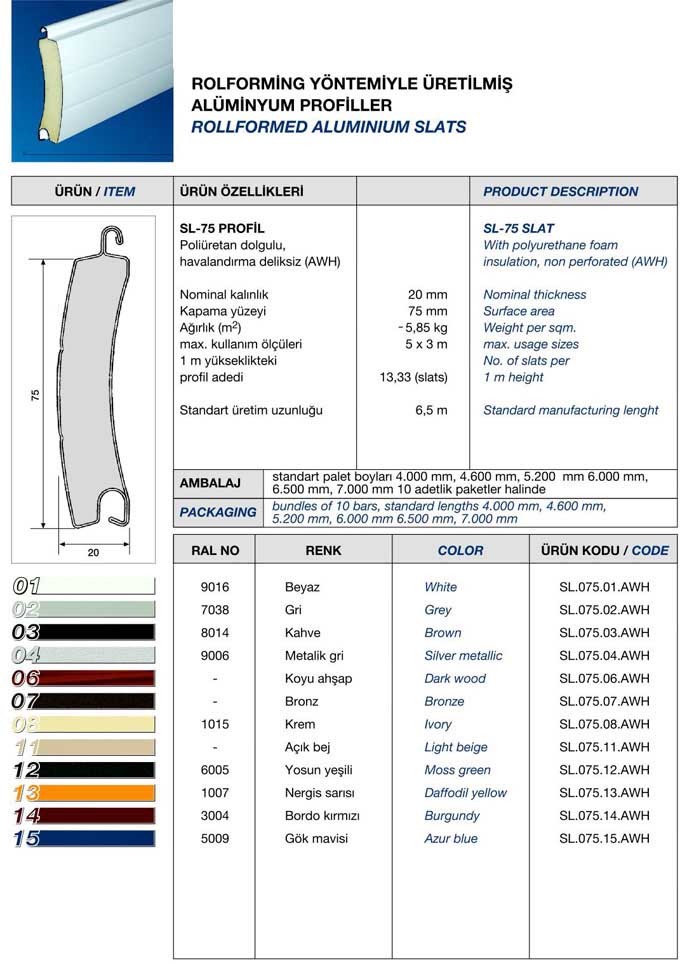Click the PACKAGING row label
This screenshot has width=680, height=964.
click(x=217, y=512)
